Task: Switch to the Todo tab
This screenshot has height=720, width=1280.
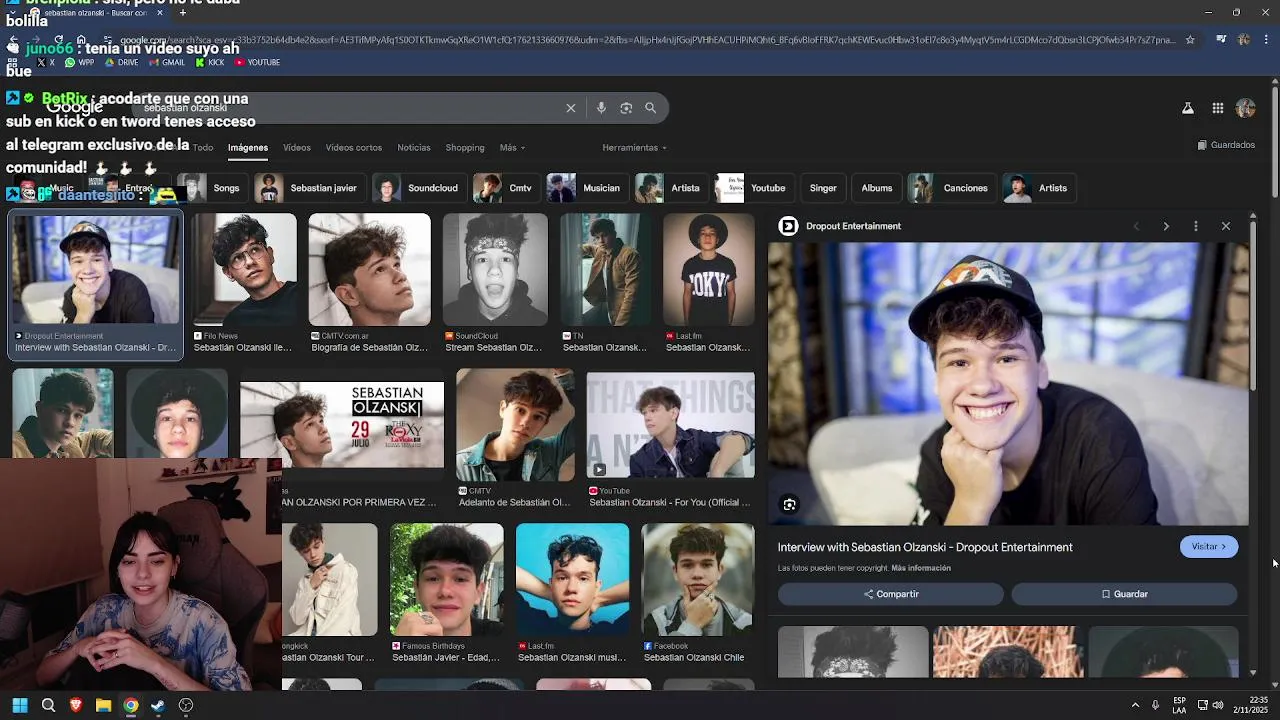Action: (x=203, y=147)
